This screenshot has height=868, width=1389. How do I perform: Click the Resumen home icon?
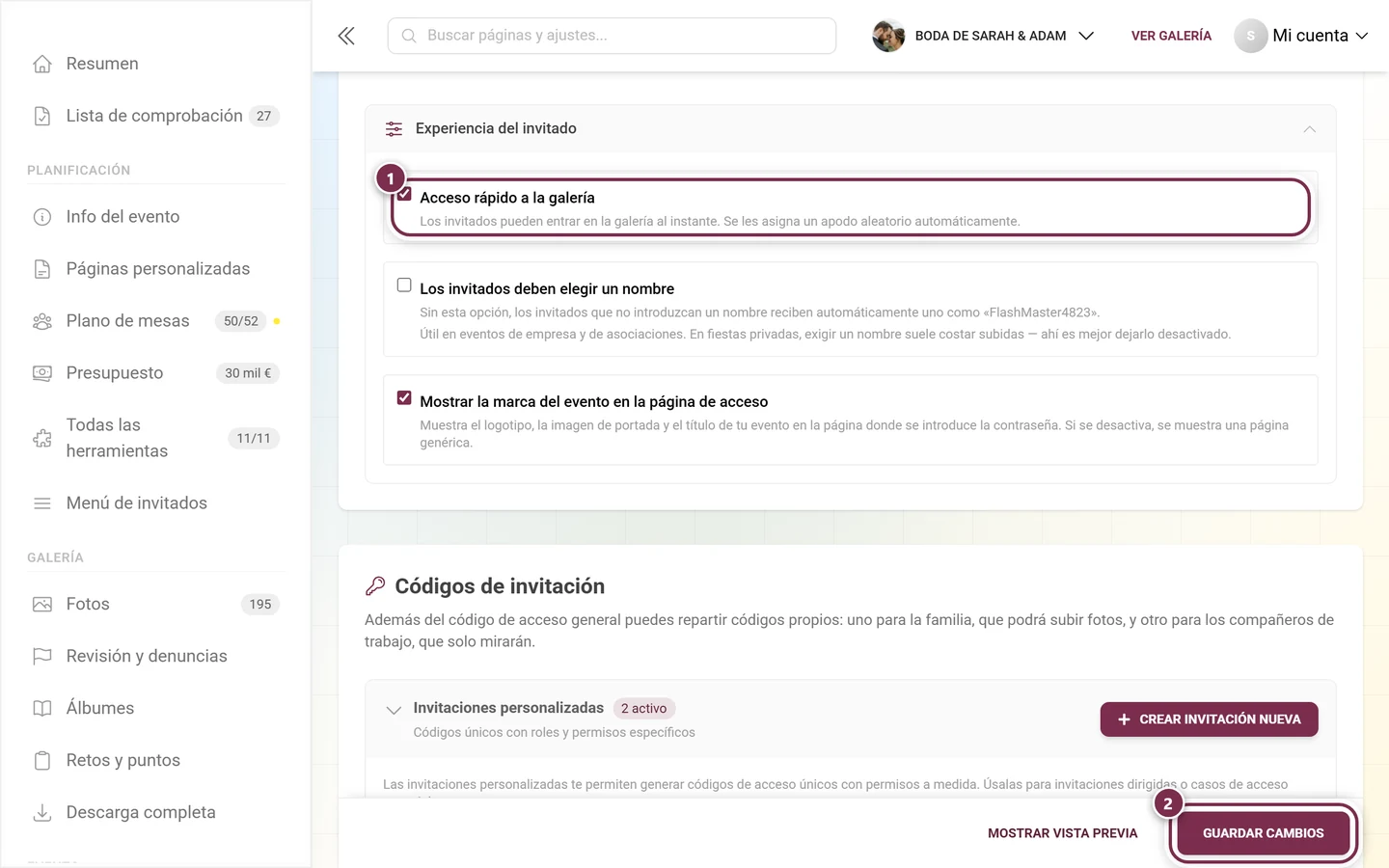pos(42,64)
